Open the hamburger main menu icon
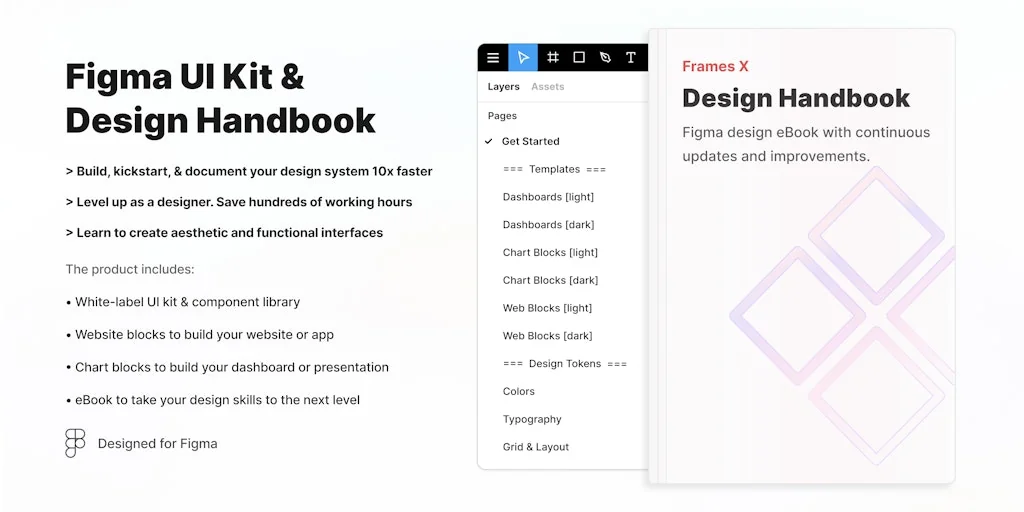This screenshot has height=512, width=1024. coord(493,57)
